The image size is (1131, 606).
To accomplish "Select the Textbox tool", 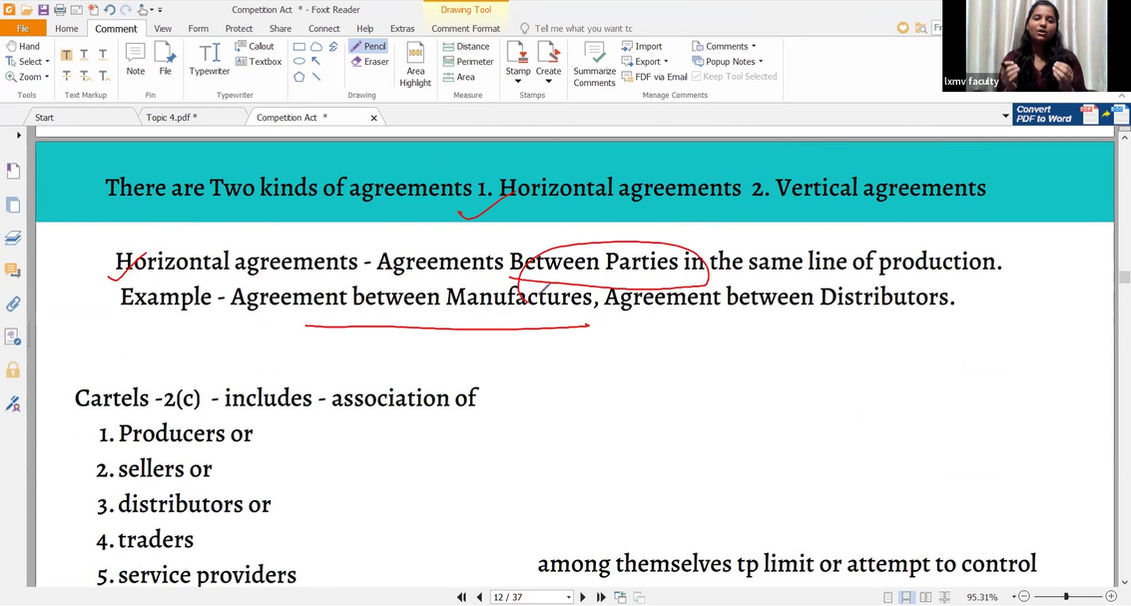I will point(258,61).
